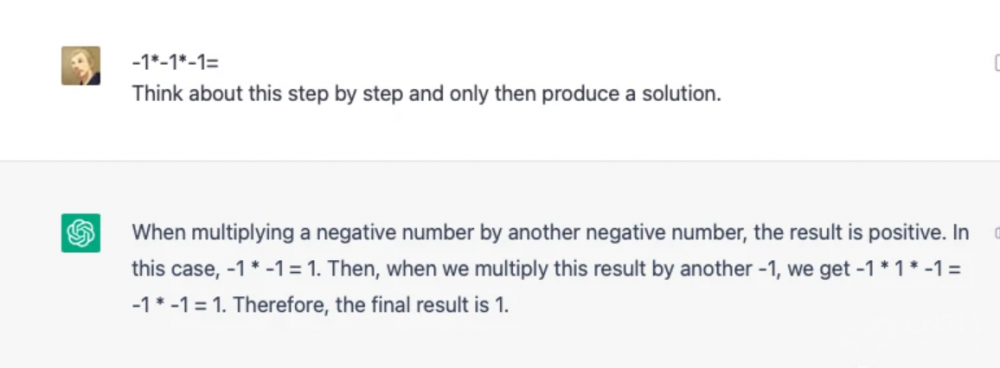Click the words 'another negative number' in reply
The width and height of the screenshot is (1000, 368).
(628, 233)
